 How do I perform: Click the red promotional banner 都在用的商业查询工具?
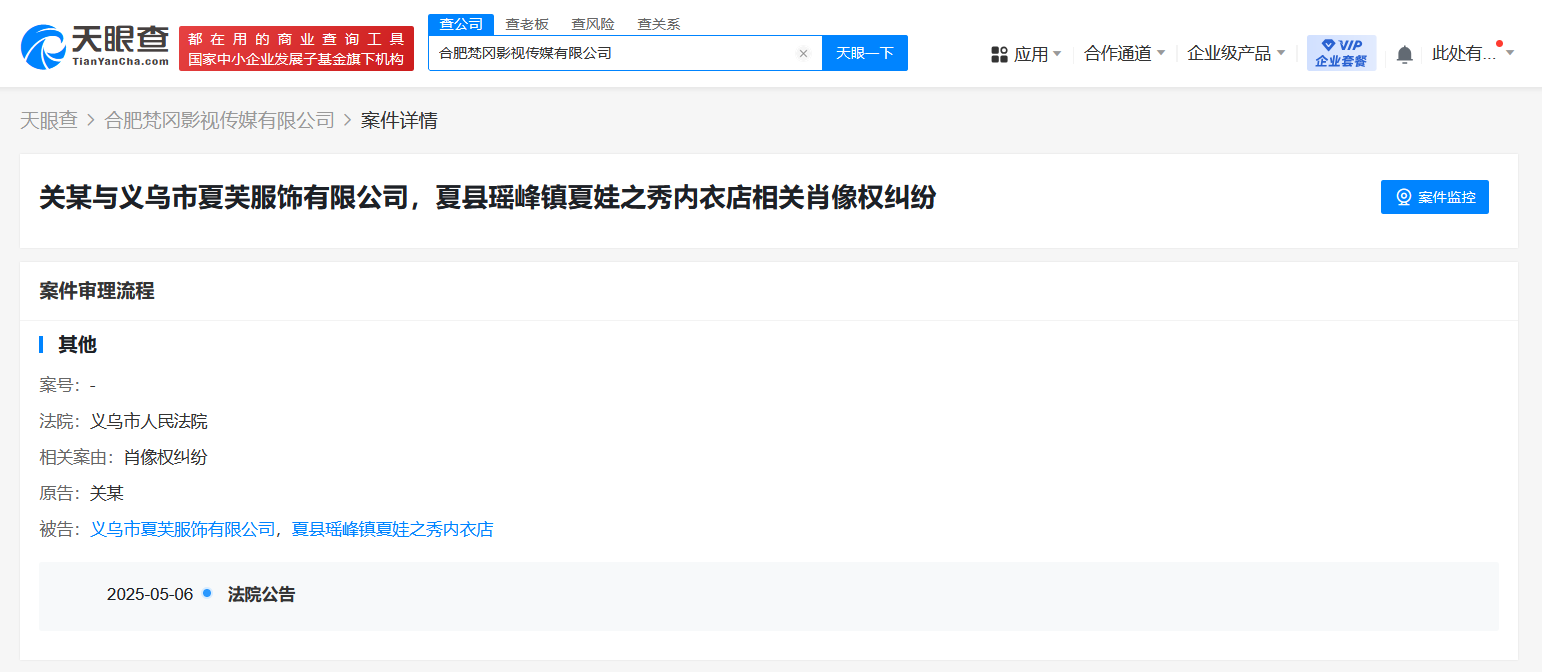296,49
